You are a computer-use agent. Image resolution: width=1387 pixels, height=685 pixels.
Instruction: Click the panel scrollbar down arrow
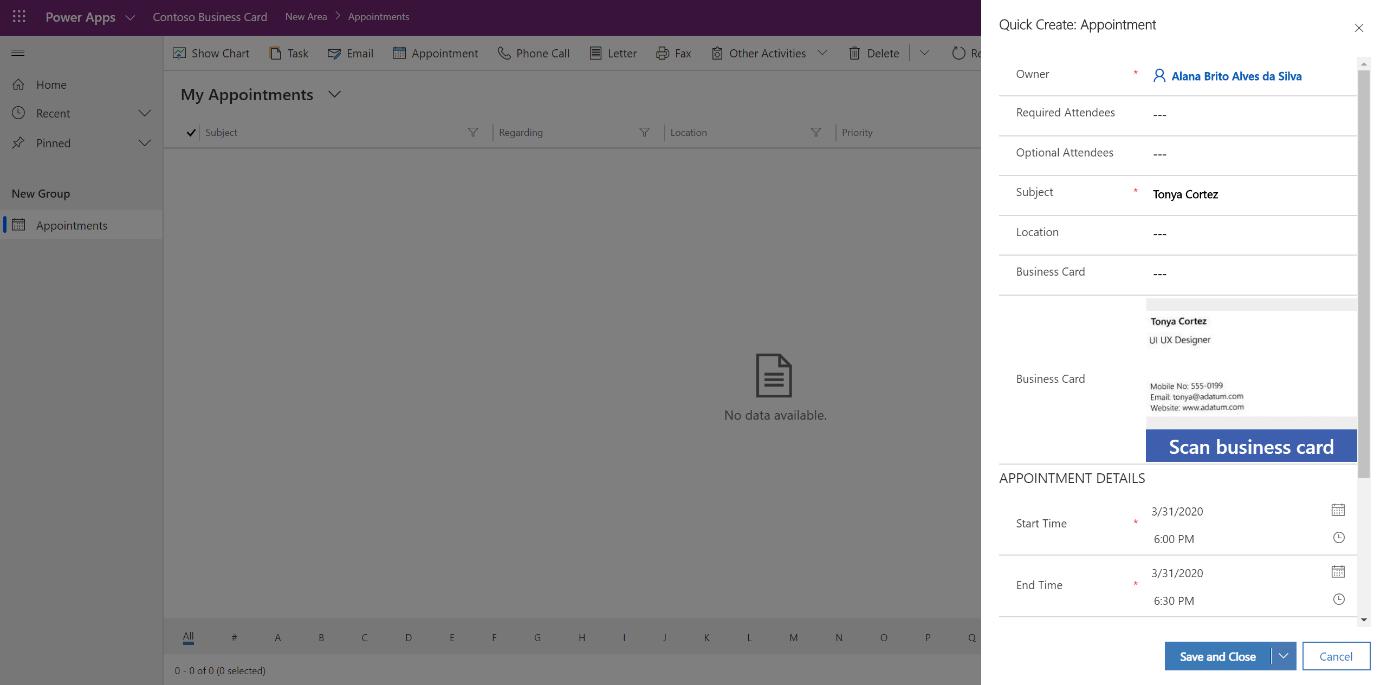[x=1364, y=620]
